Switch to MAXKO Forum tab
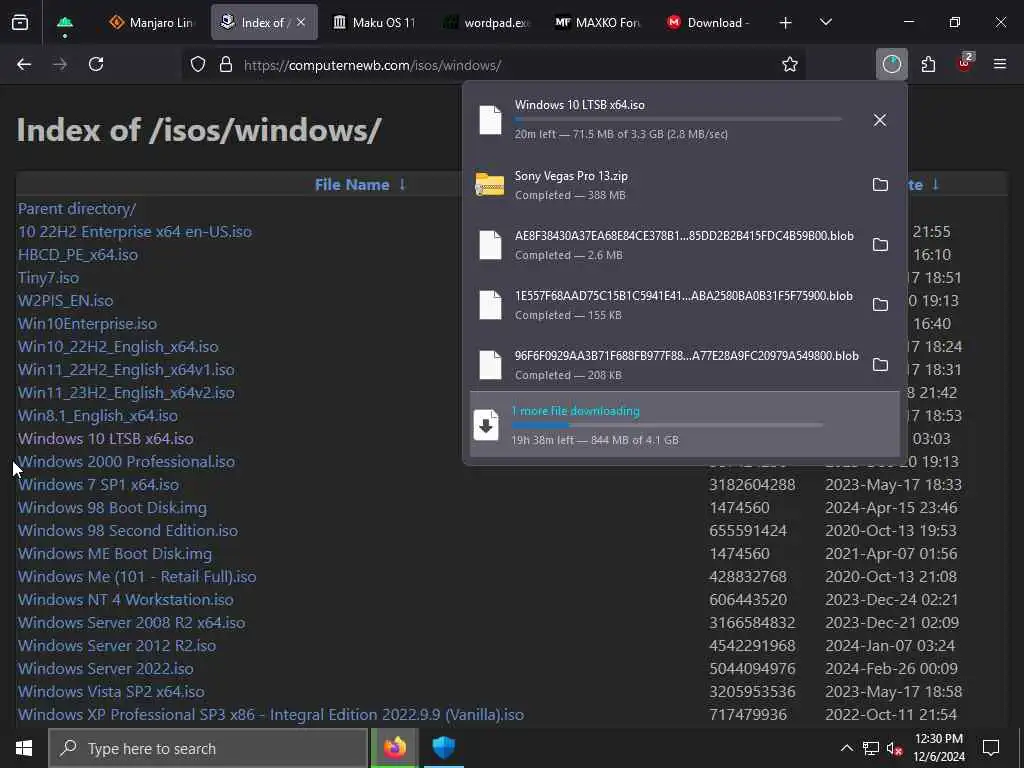Screen dimensions: 1024x768 click(x=597, y=23)
